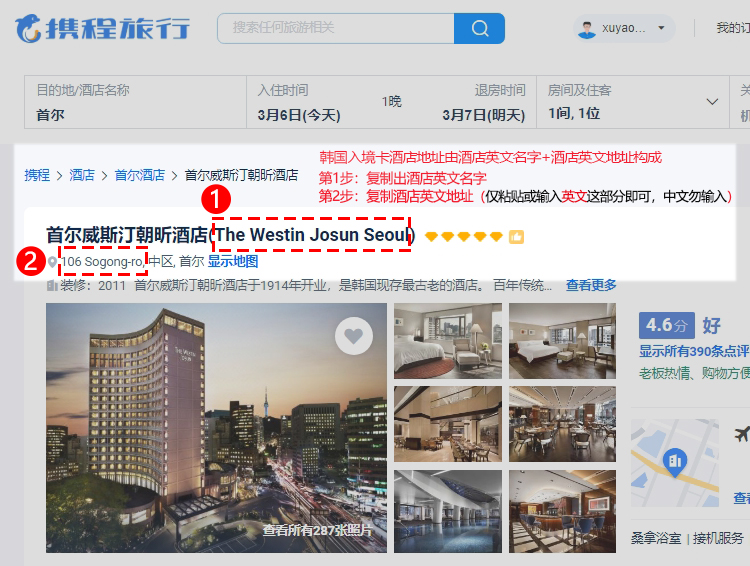750x566 pixels.
Task: Click the 1间, 1位 room guest value
Action: (x=574, y=113)
